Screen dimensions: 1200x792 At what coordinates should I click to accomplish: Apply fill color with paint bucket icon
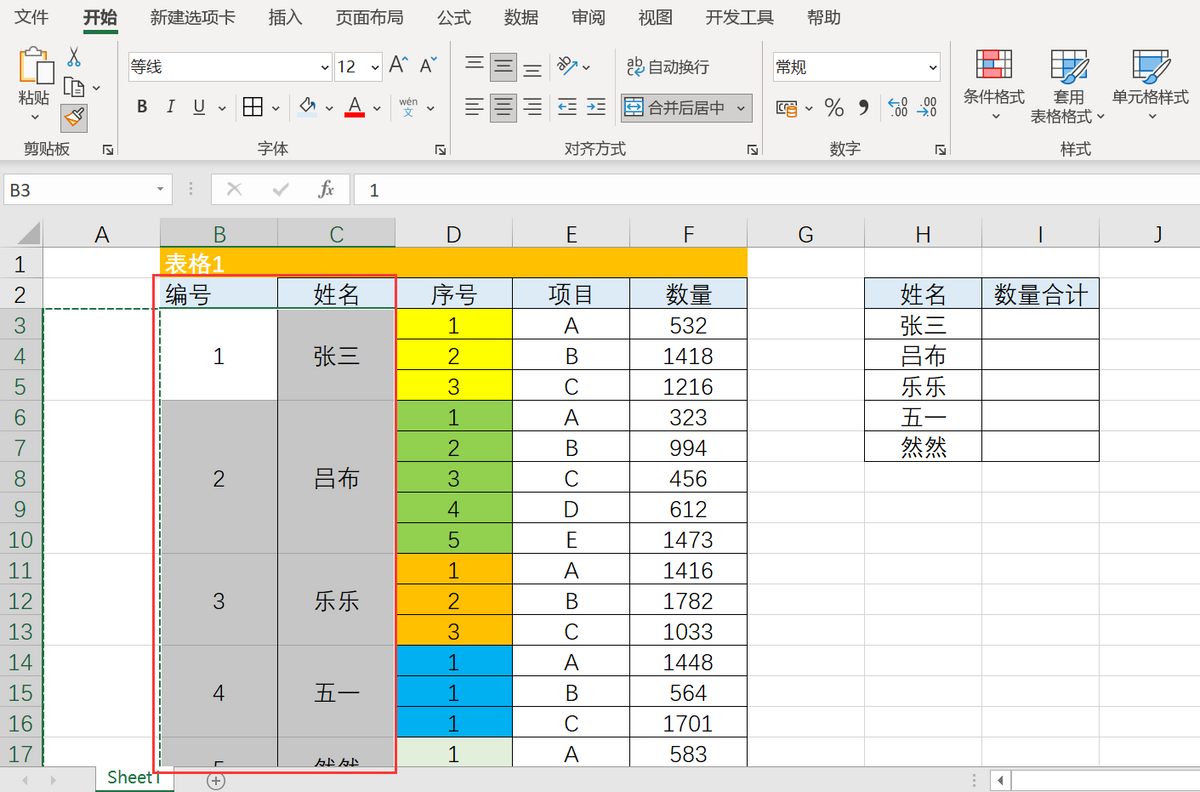tap(307, 107)
